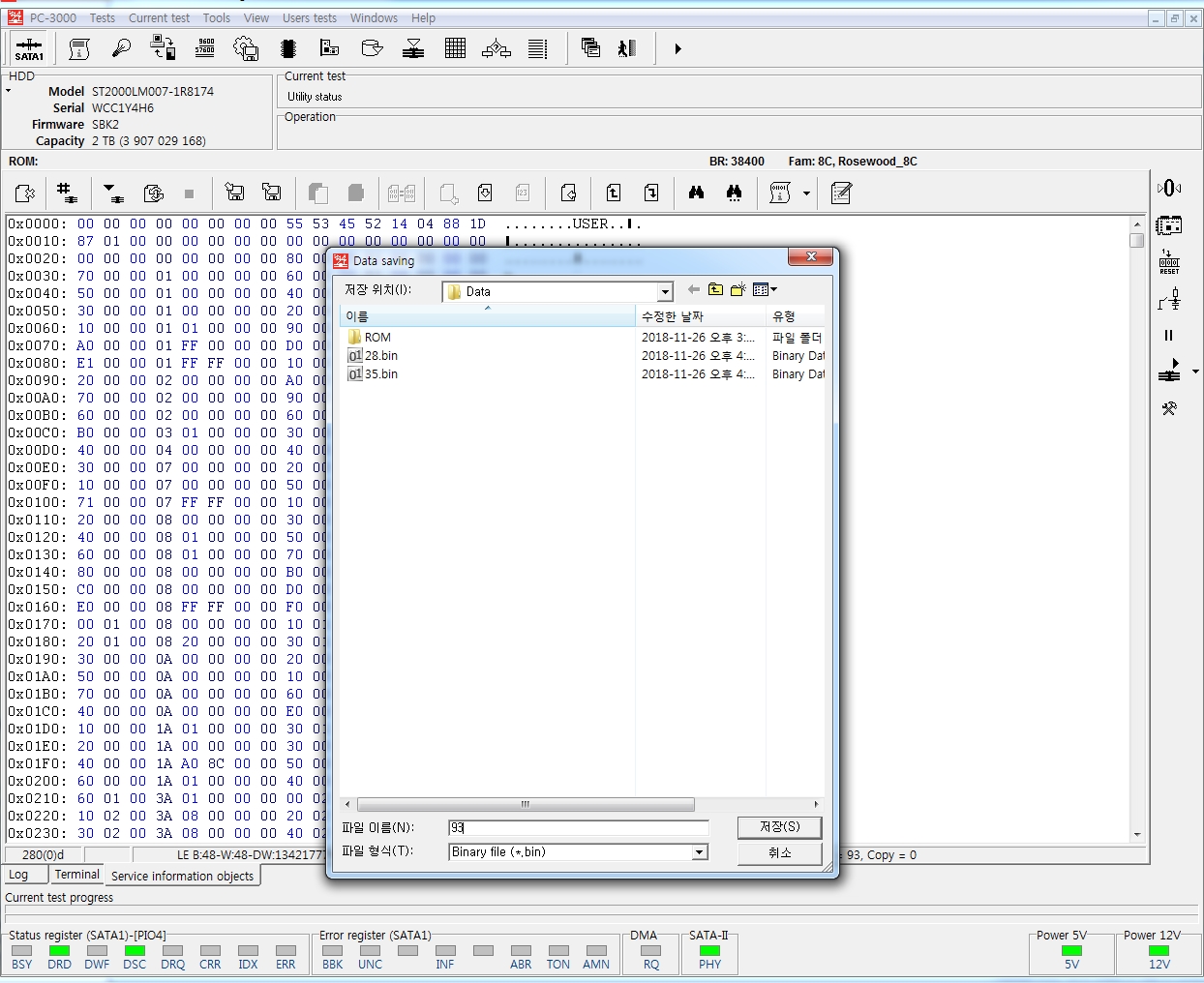Click the first binoculars find icon
Screen dimensions: 1204x983
tap(696, 194)
